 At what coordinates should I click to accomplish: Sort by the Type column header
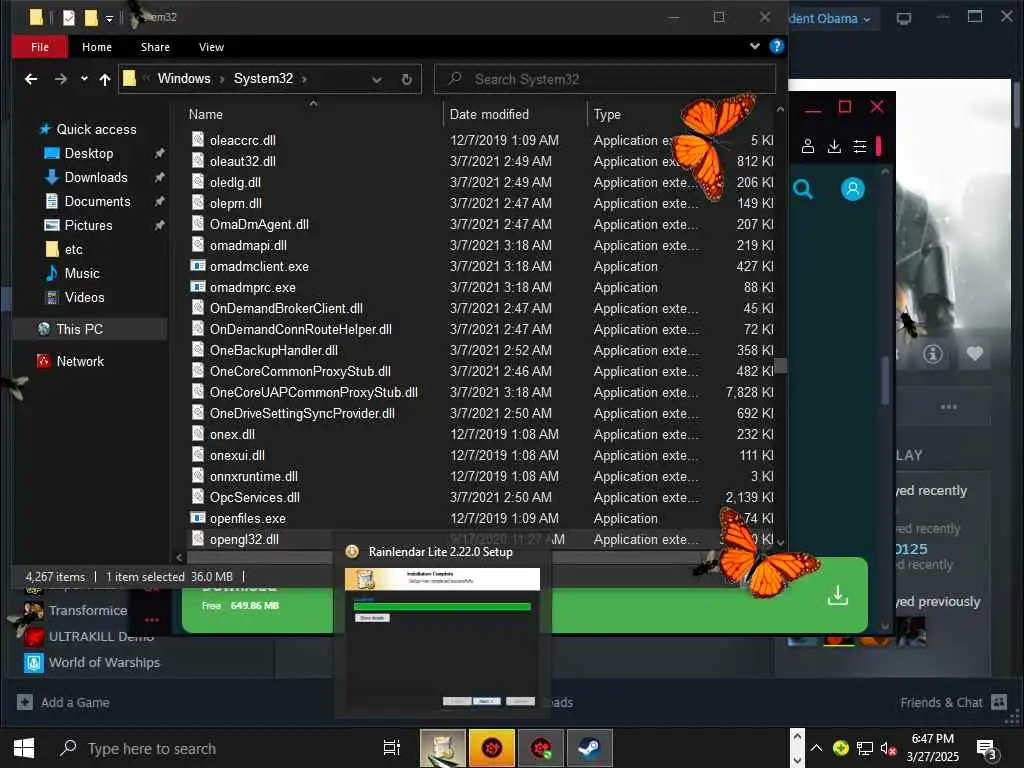coord(607,114)
